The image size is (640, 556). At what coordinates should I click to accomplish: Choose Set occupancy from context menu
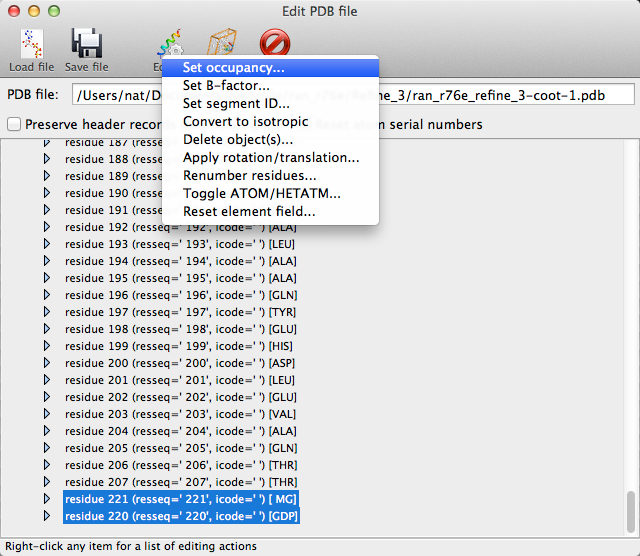coord(233,68)
